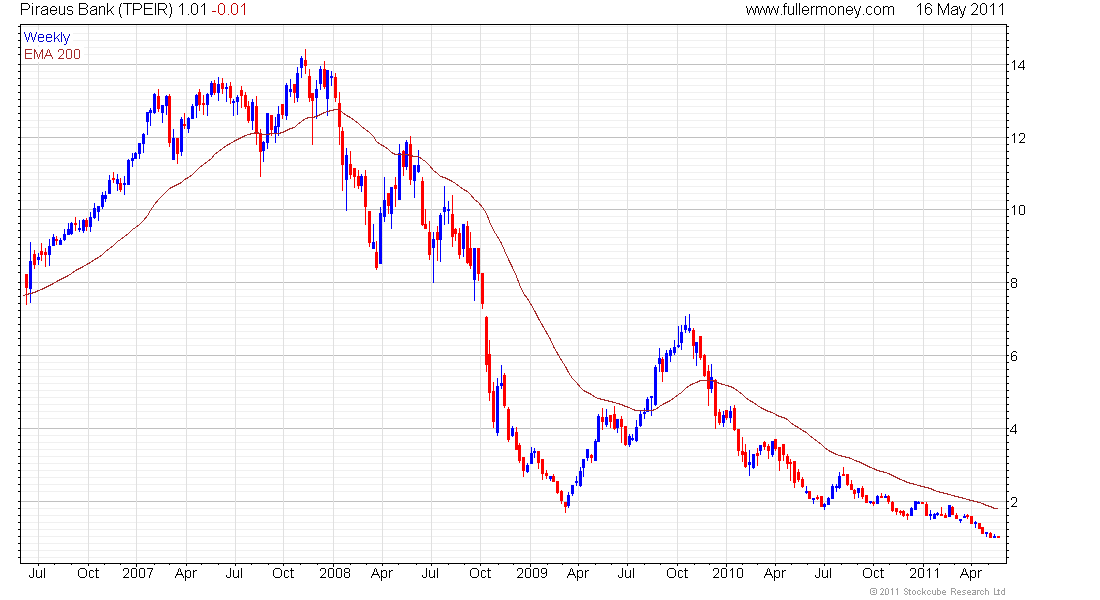
Task: Click the 2009 year label on time axis
Action: pos(532,573)
